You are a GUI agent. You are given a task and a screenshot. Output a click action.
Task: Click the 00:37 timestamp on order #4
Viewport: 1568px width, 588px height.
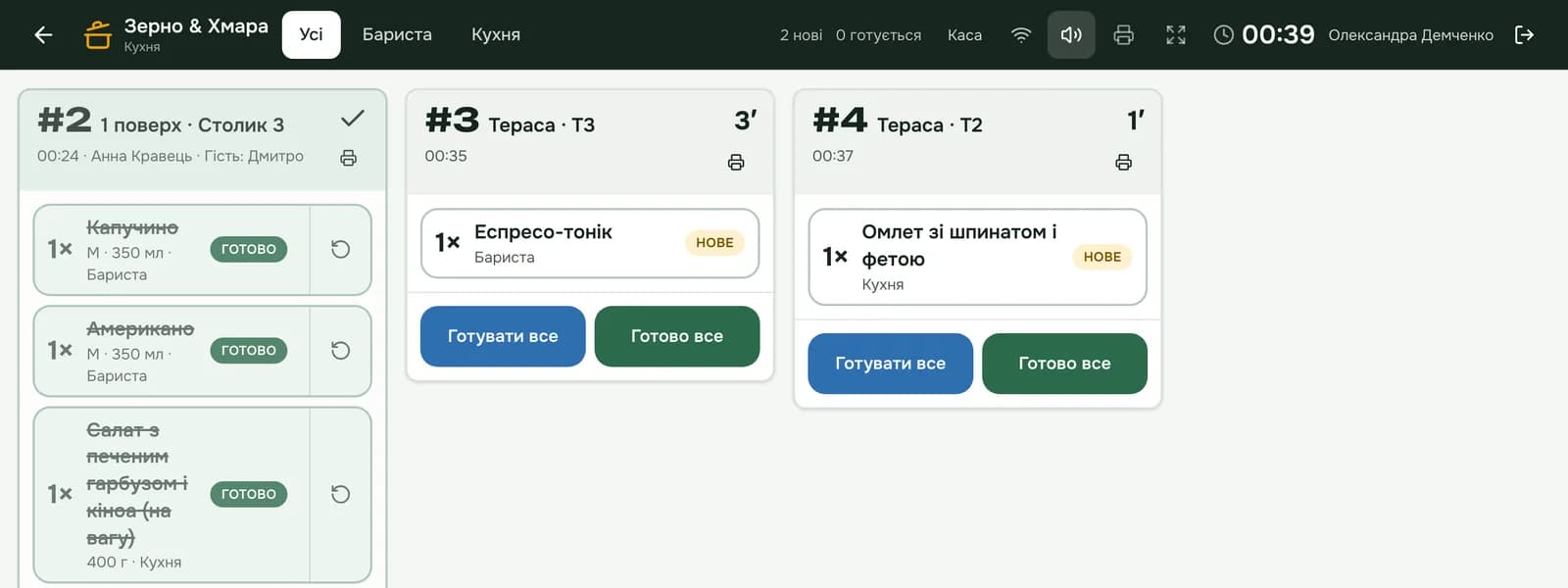click(833, 156)
